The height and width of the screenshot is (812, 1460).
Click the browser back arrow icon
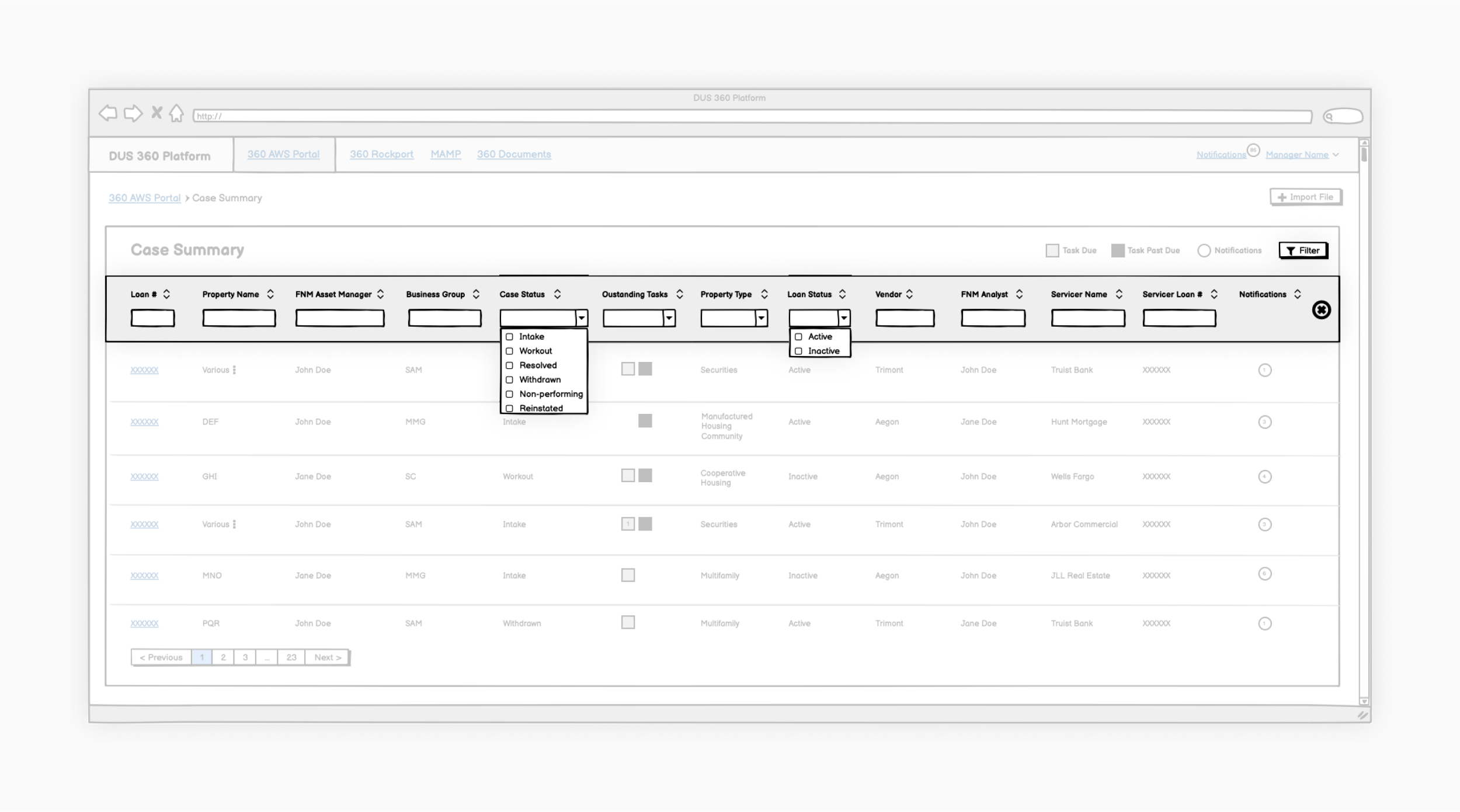tap(108, 113)
